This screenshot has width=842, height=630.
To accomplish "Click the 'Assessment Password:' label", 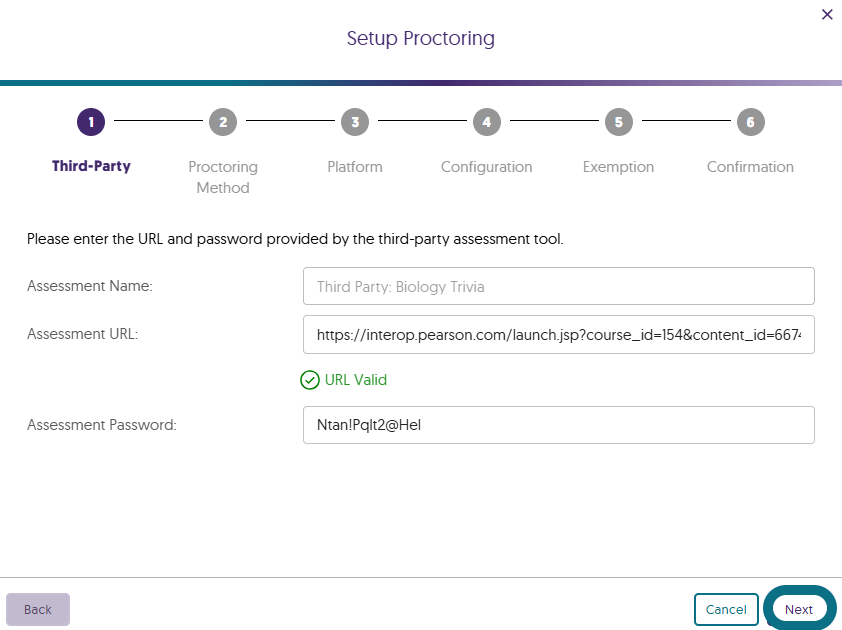I will coord(101,425).
